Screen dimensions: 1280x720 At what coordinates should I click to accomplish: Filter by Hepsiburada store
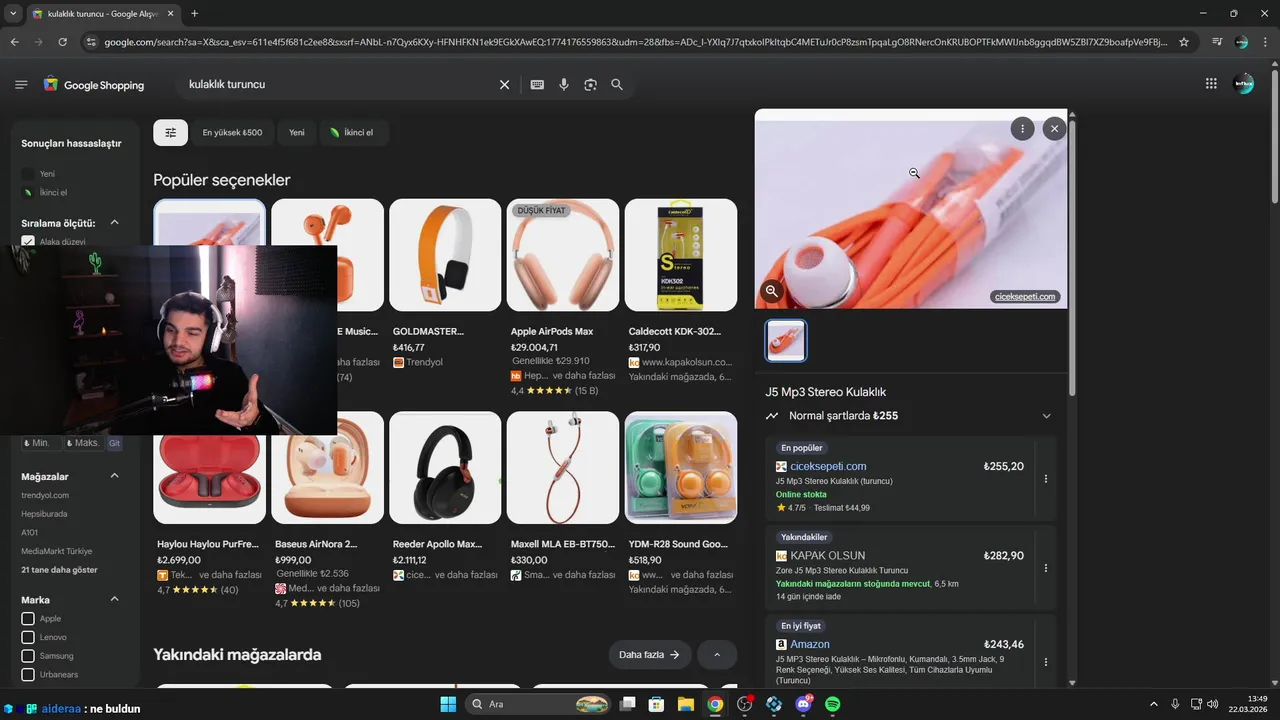44,514
